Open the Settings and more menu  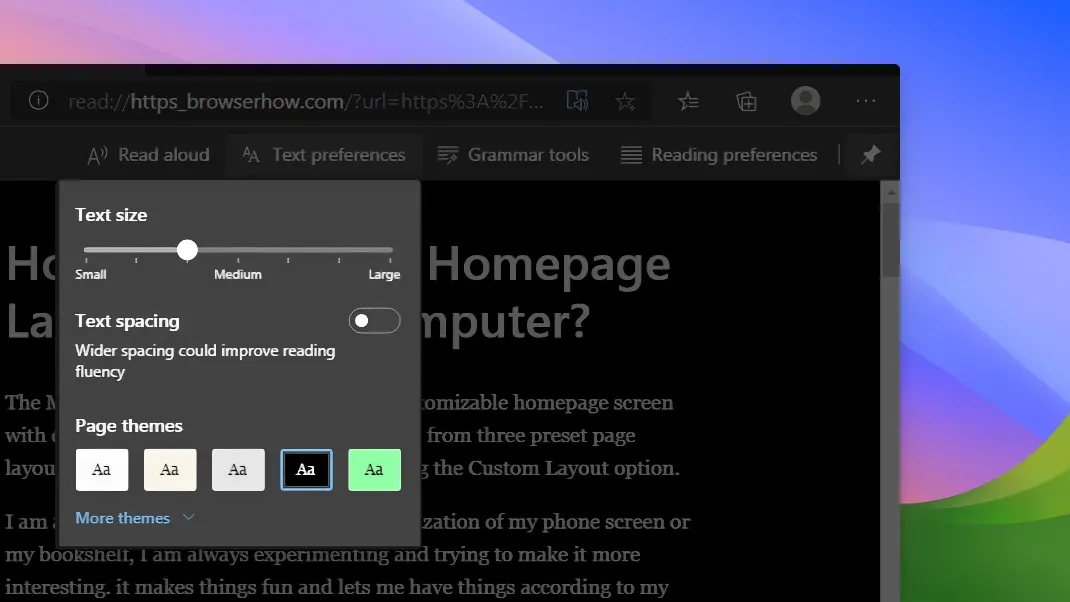[x=865, y=100]
